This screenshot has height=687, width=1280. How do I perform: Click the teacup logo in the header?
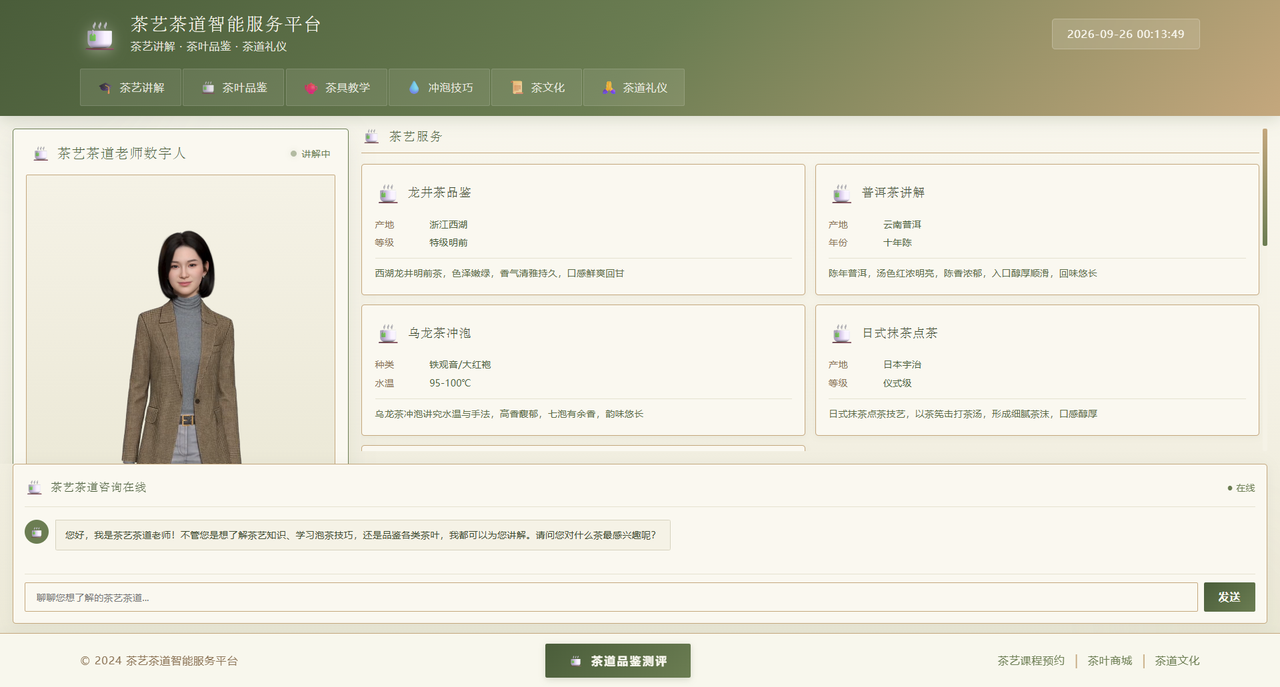pyautogui.click(x=99, y=35)
